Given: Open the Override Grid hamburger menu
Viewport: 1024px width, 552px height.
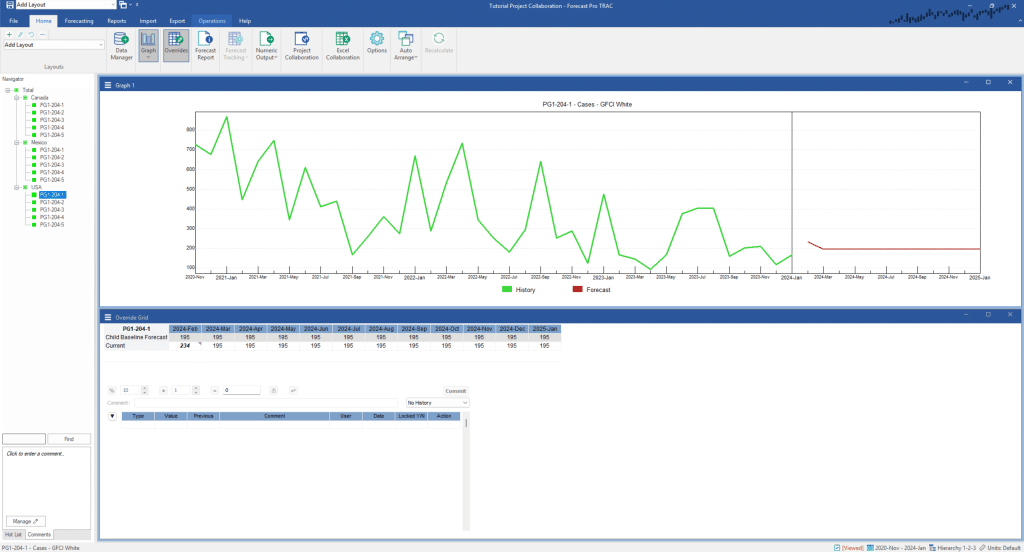Looking at the screenshot, I should [x=108, y=316].
